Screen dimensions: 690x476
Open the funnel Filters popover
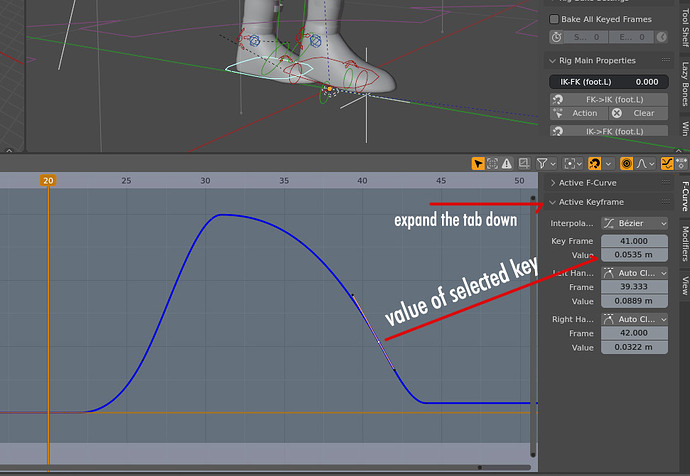546,164
